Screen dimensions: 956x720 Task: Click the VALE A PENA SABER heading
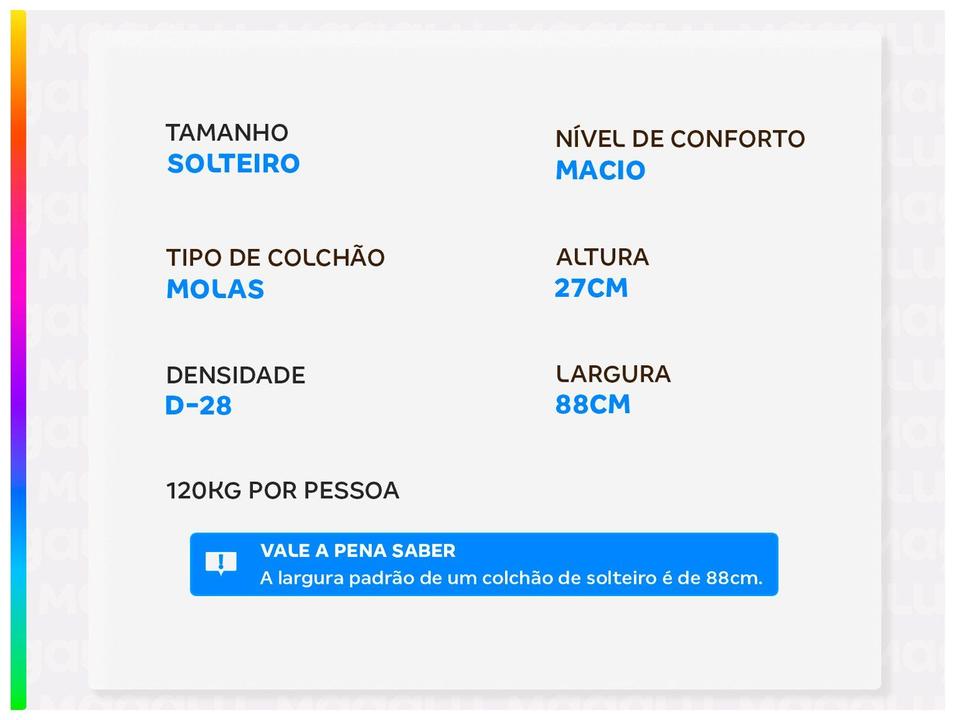357,551
